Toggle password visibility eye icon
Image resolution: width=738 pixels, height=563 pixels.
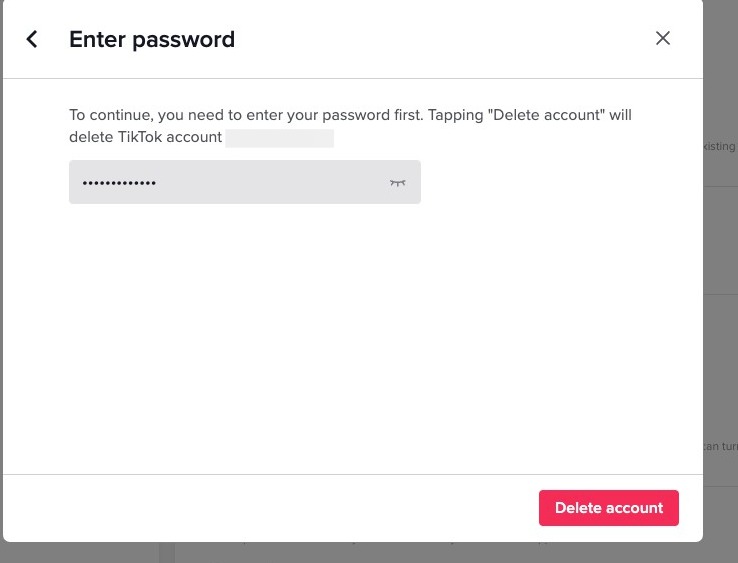point(398,183)
